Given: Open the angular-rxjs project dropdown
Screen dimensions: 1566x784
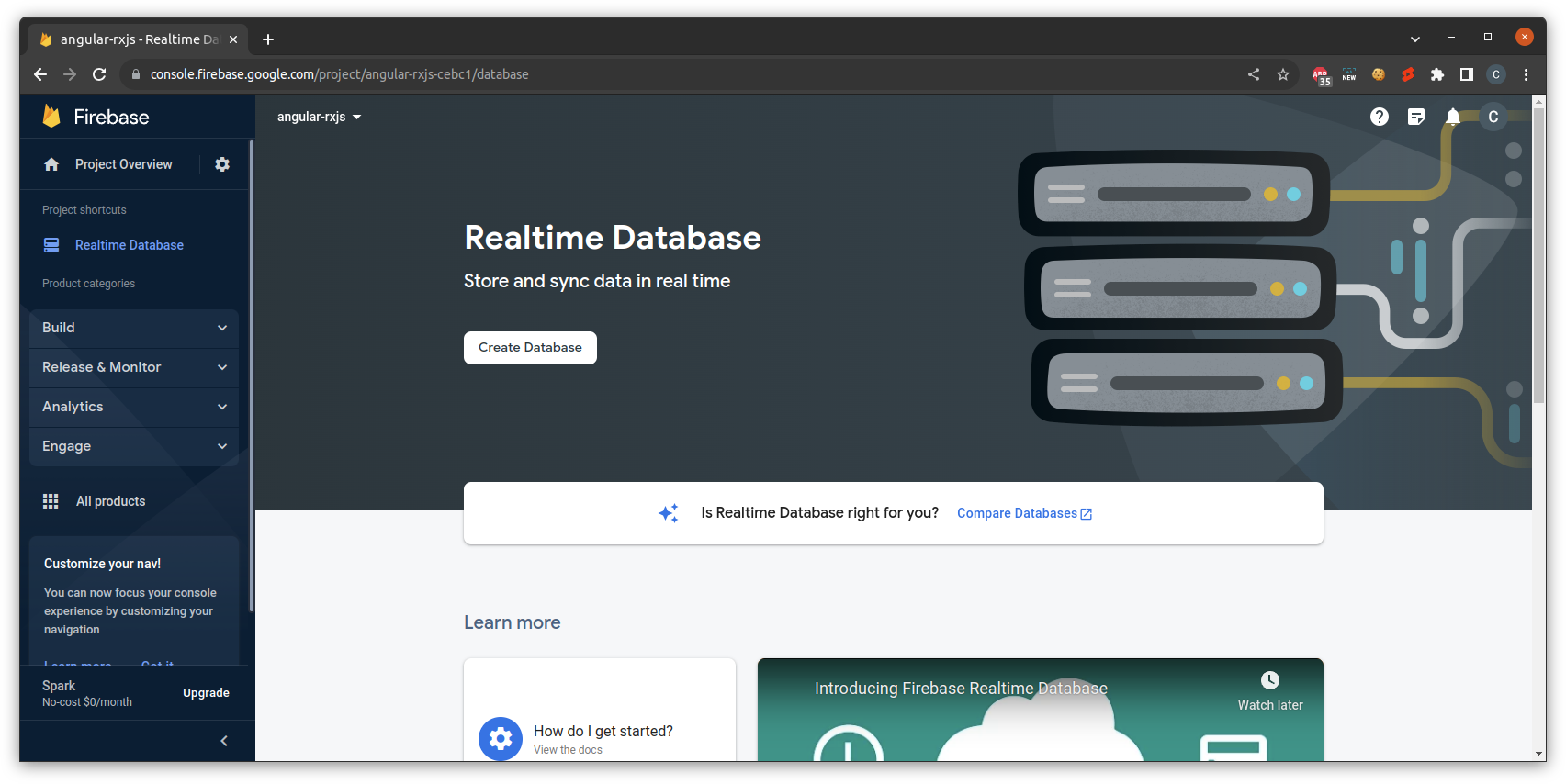Looking at the screenshot, I should (x=319, y=117).
